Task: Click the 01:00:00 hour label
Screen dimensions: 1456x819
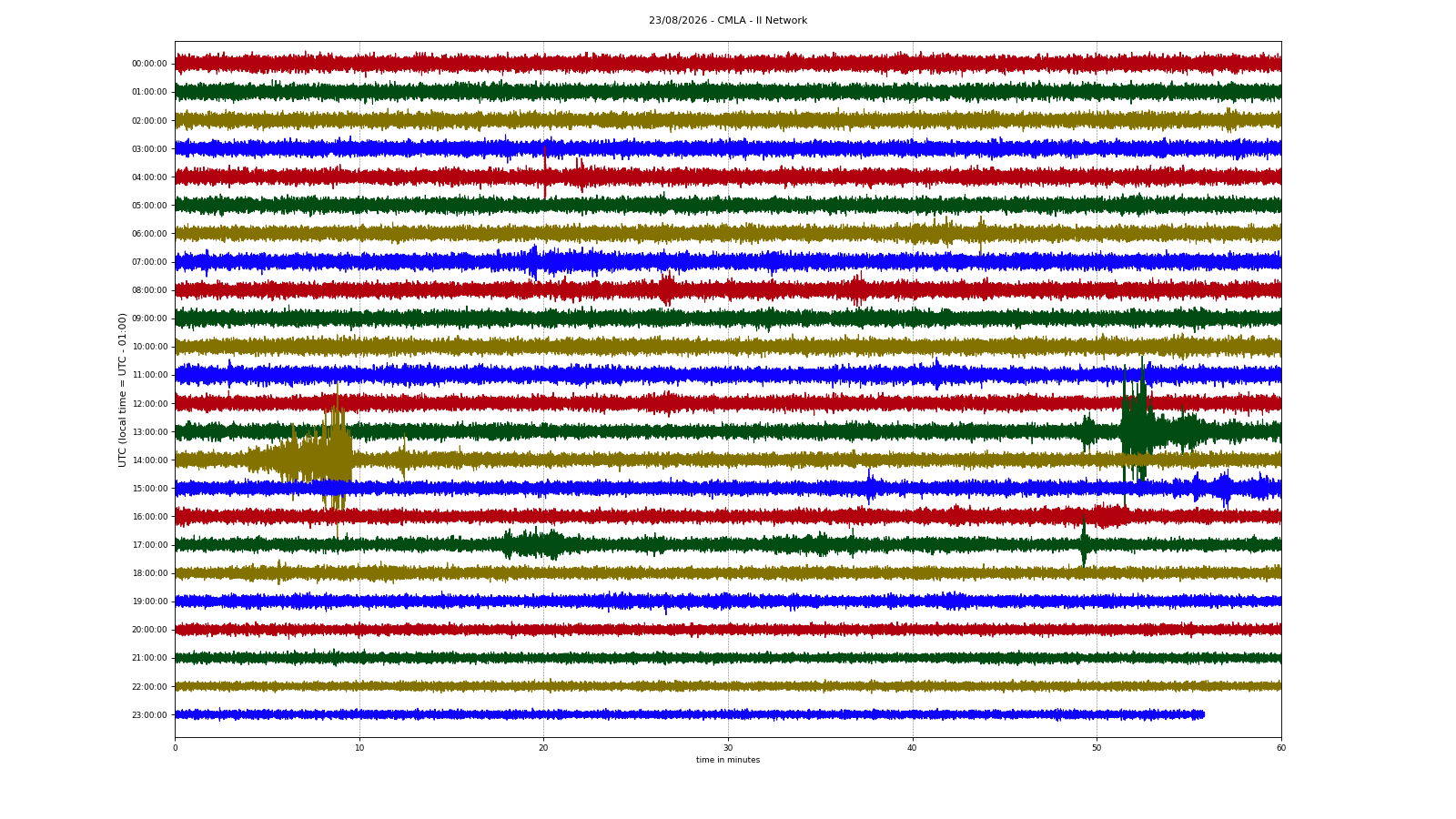Action: pos(149,92)
